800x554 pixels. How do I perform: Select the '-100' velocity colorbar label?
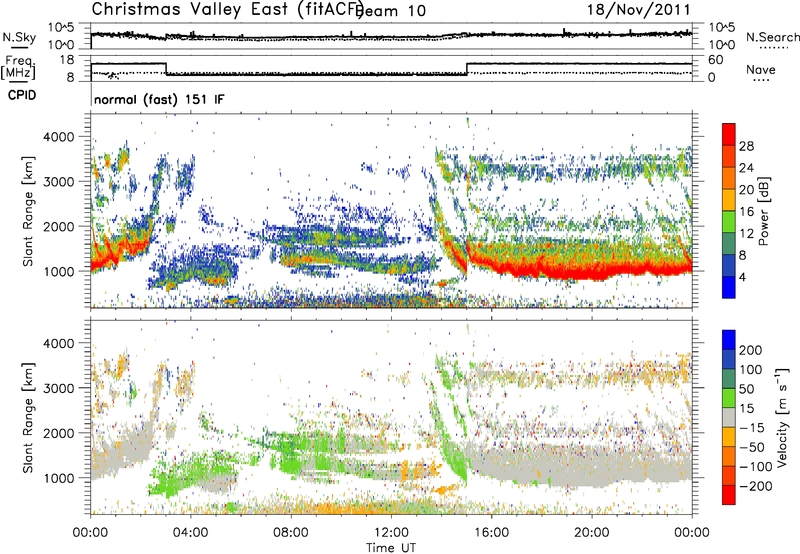[x=755, y=467]
